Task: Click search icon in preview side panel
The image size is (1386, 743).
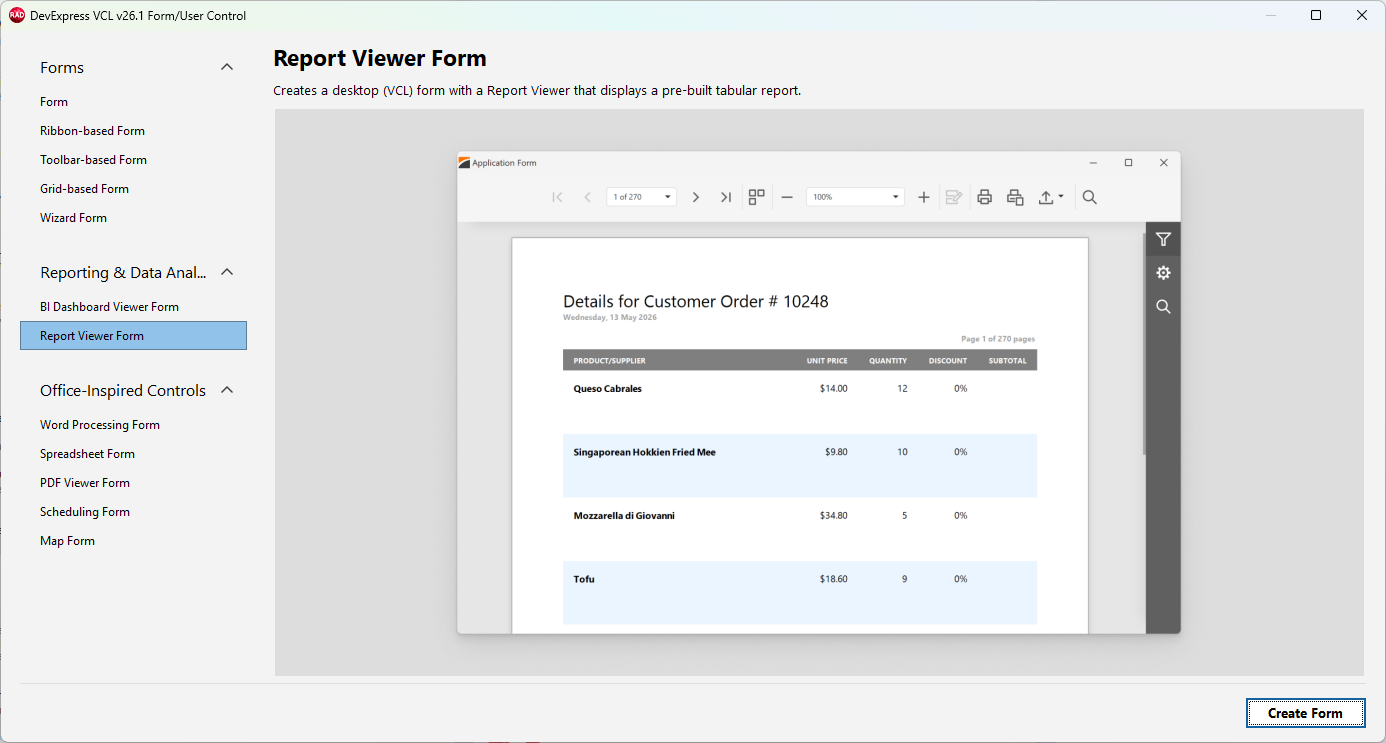Action: [x=1163, y=307]
